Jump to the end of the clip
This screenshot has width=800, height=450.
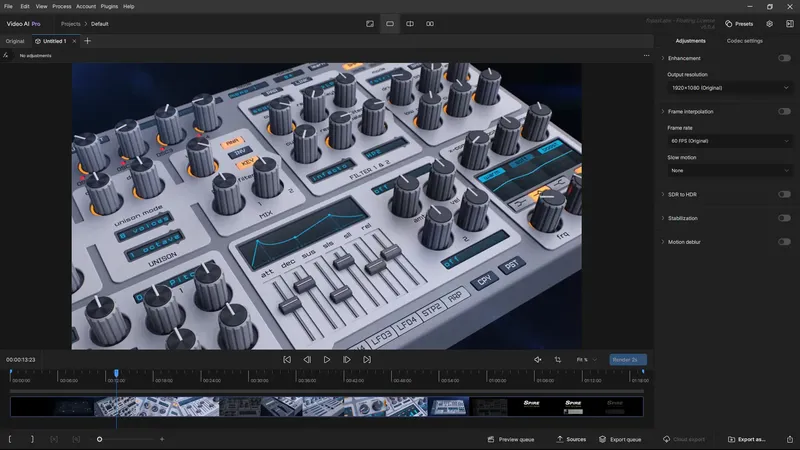tap(367, 359)
